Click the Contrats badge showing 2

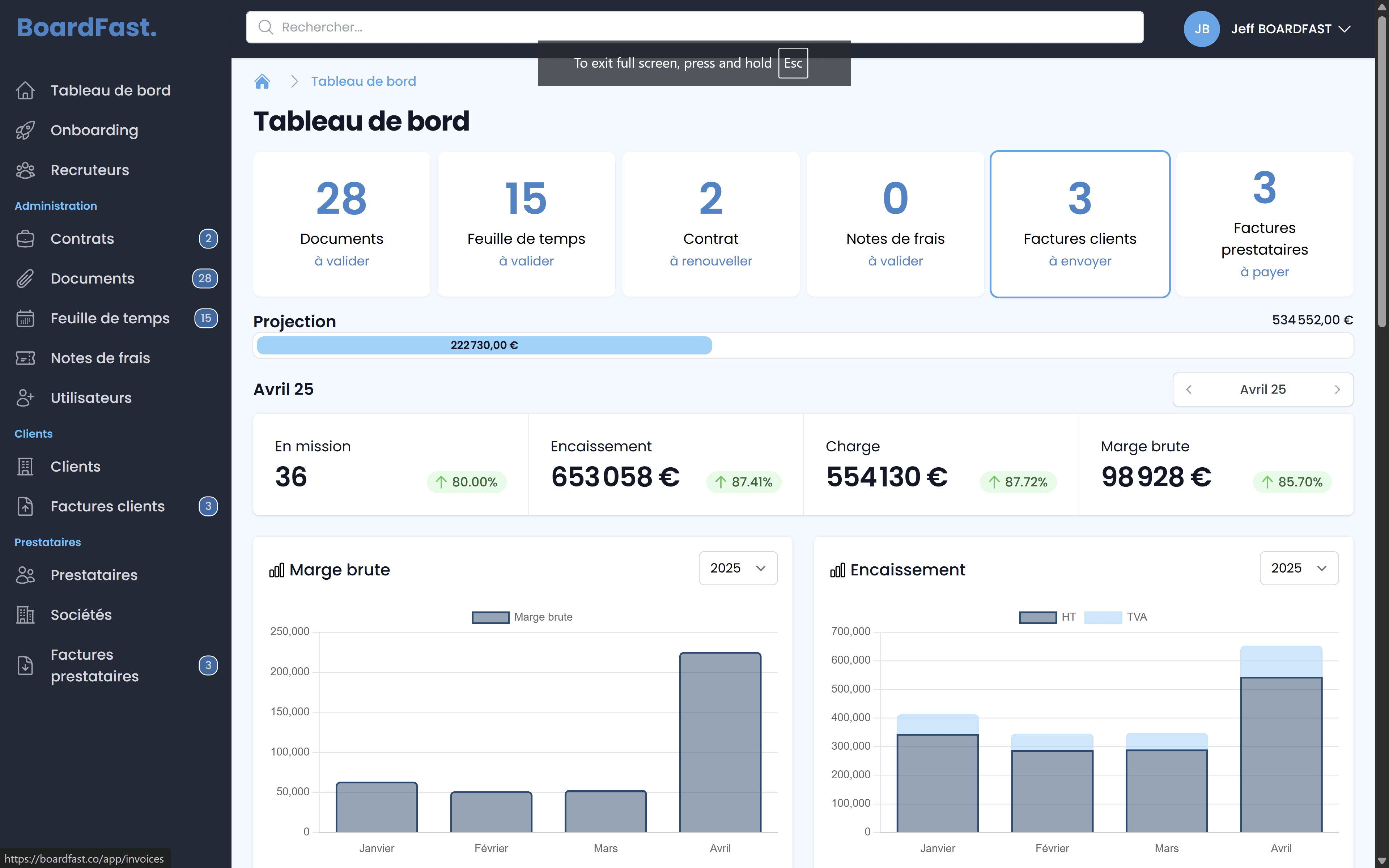[x=208, y=239]
